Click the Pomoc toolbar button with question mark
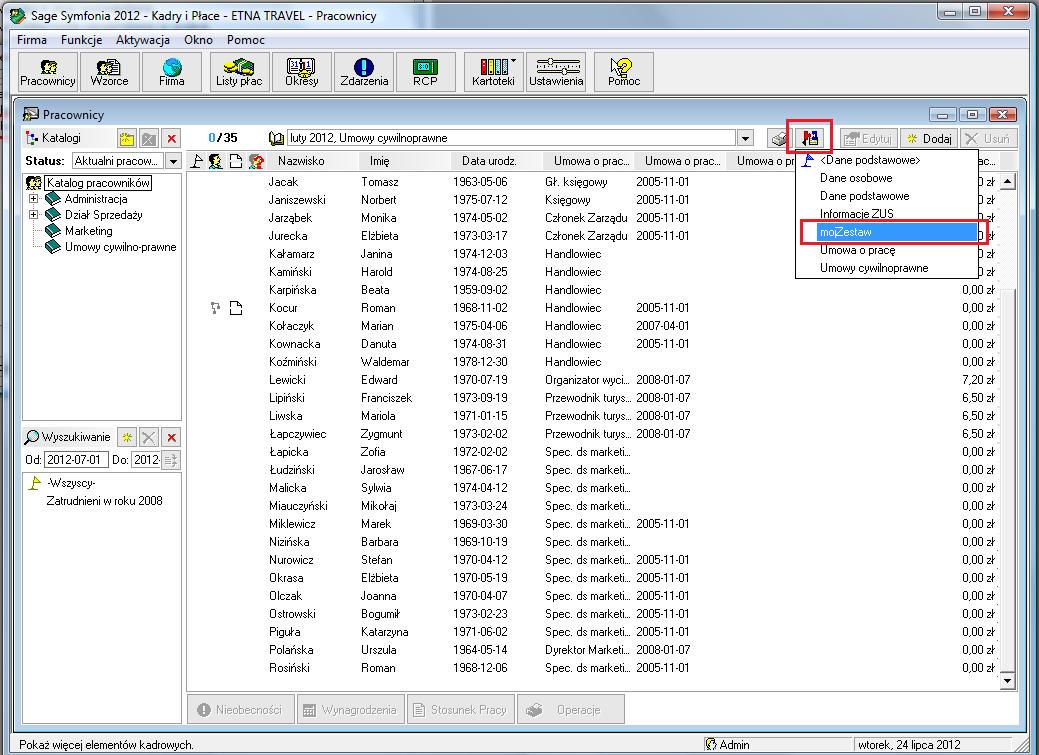The height and width of the screenshot is (755, 1039). coord(624,72)
